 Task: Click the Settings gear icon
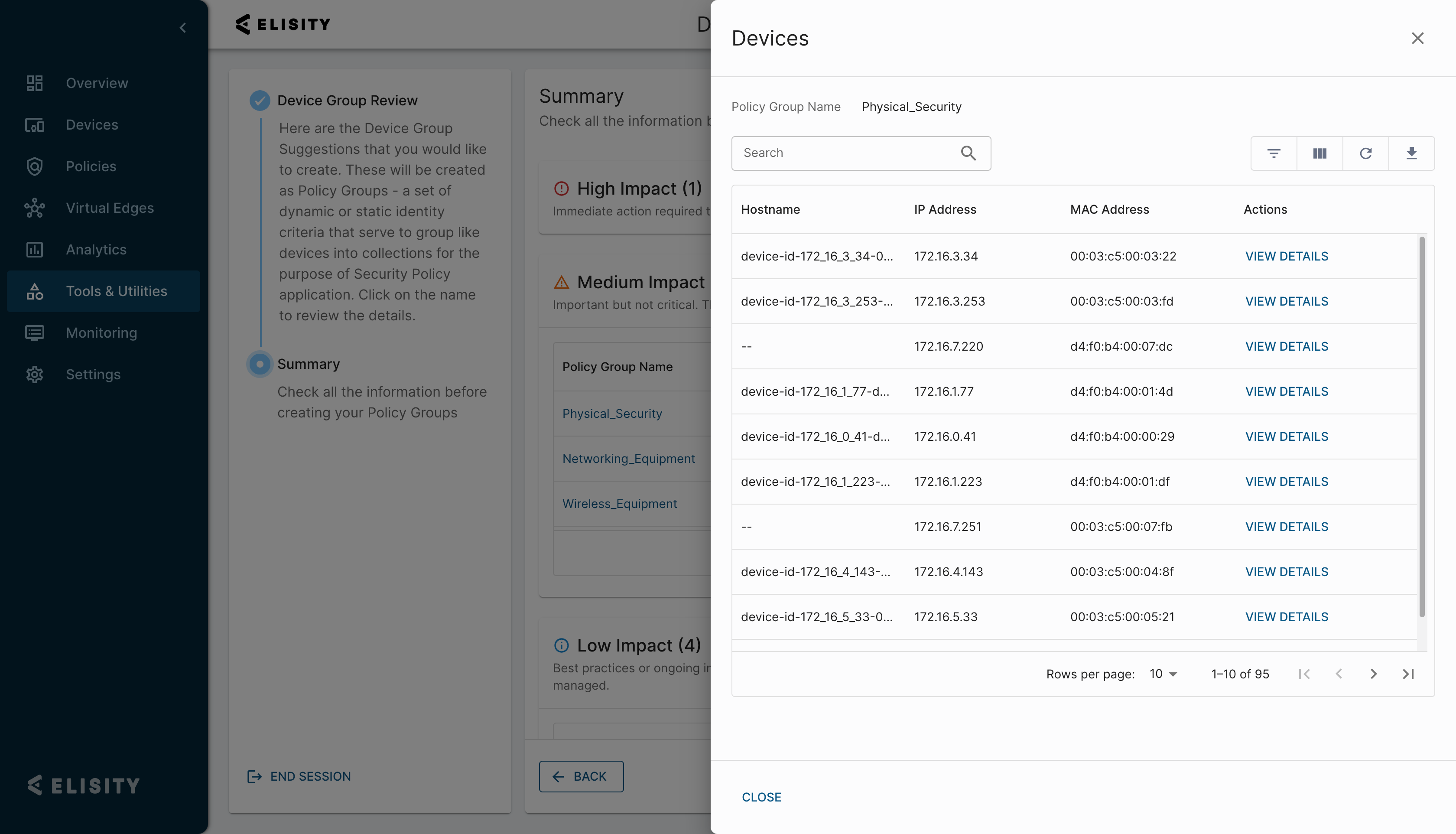pyautogui.click(x=34, y=375)
